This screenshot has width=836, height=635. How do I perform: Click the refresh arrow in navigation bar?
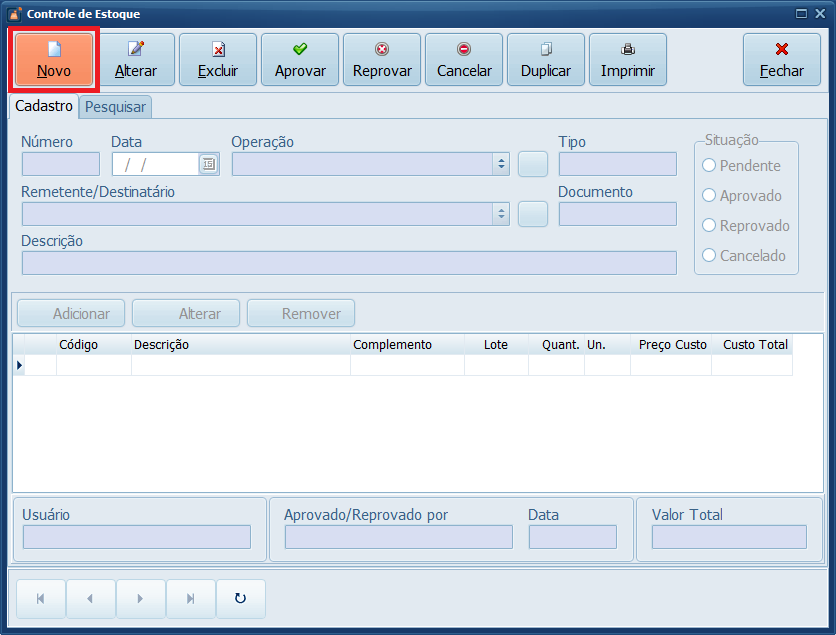click(x=240, y=598)
